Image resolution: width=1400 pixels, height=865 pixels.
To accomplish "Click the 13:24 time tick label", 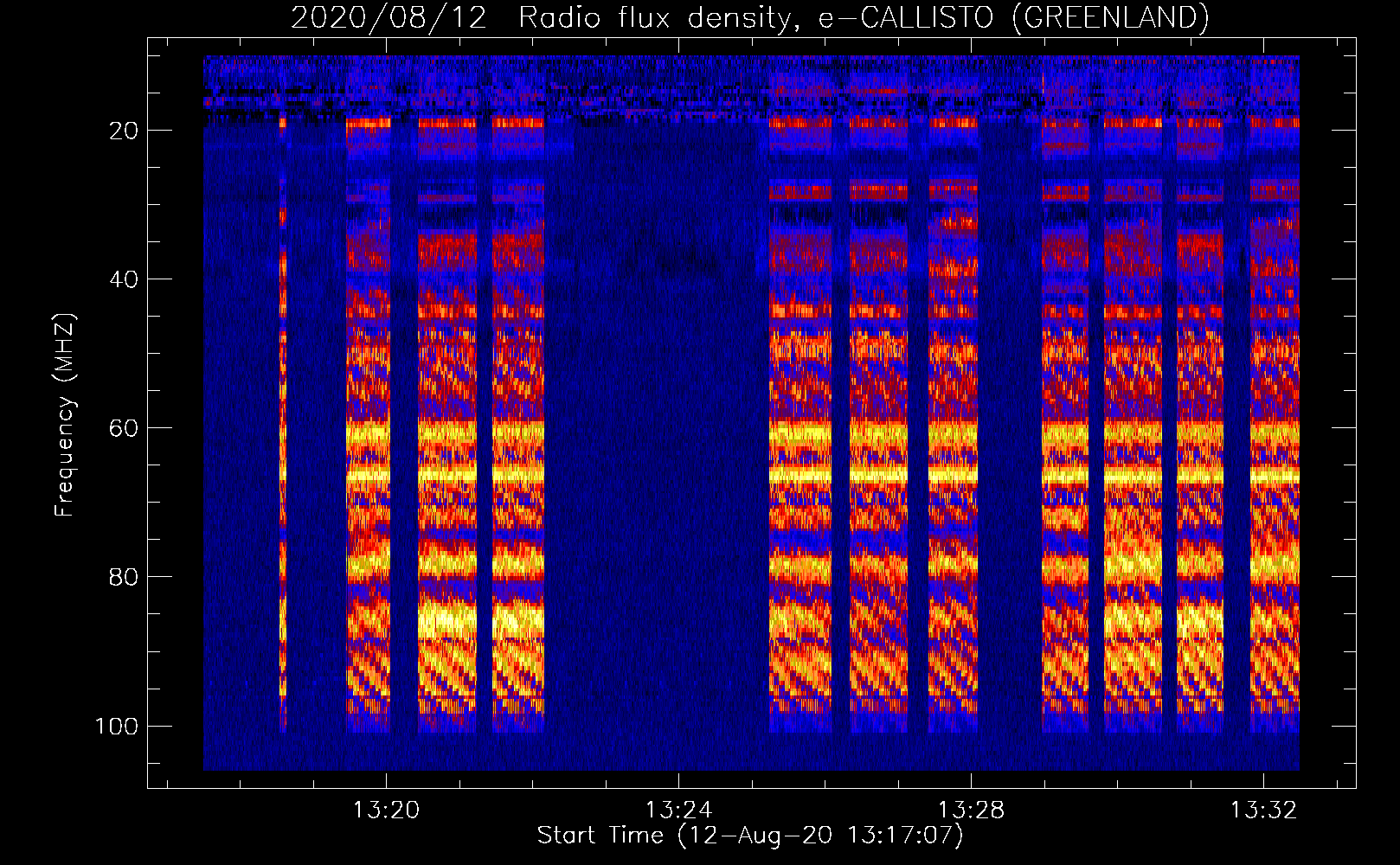I will click(x=678, y=810).
